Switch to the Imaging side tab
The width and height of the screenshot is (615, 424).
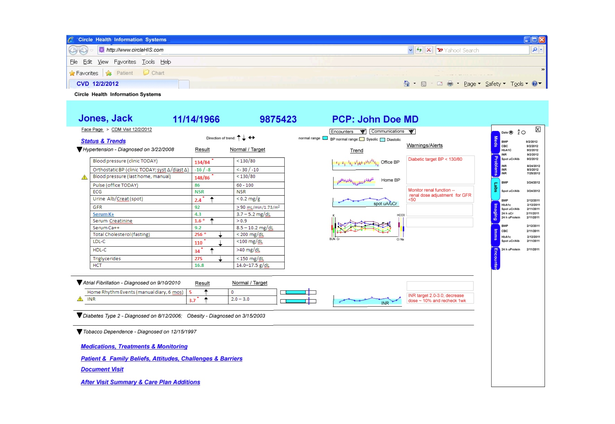pyautogui.click(x=495, y=212)
